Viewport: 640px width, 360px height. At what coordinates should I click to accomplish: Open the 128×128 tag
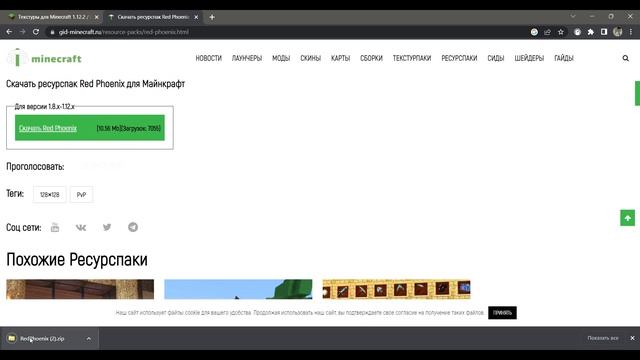coord(49,195)
